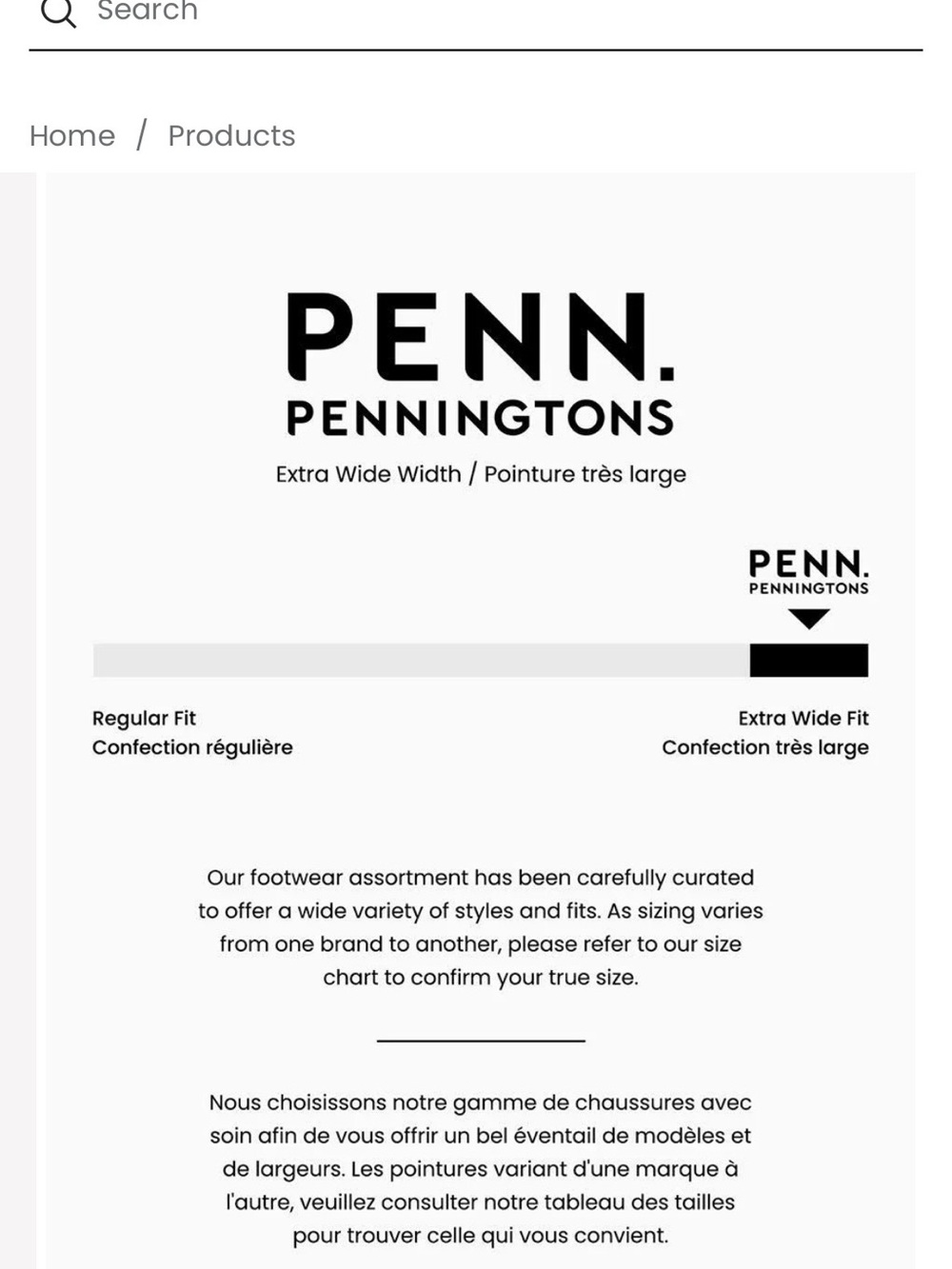Click the English footwear assortment paragraph
Screen dimensions: 952x1269
(481, 927)
